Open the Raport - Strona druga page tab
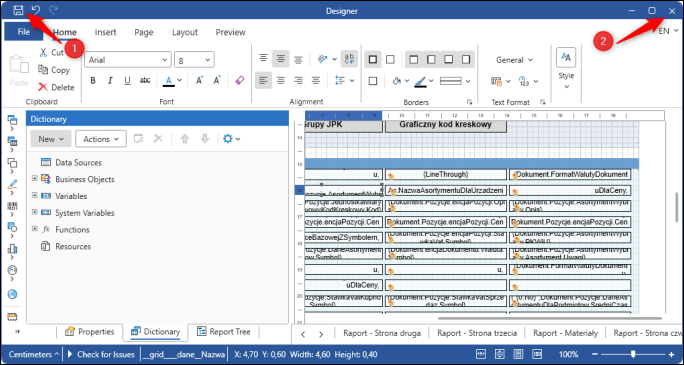684x365 pixels. click(382, 334)
